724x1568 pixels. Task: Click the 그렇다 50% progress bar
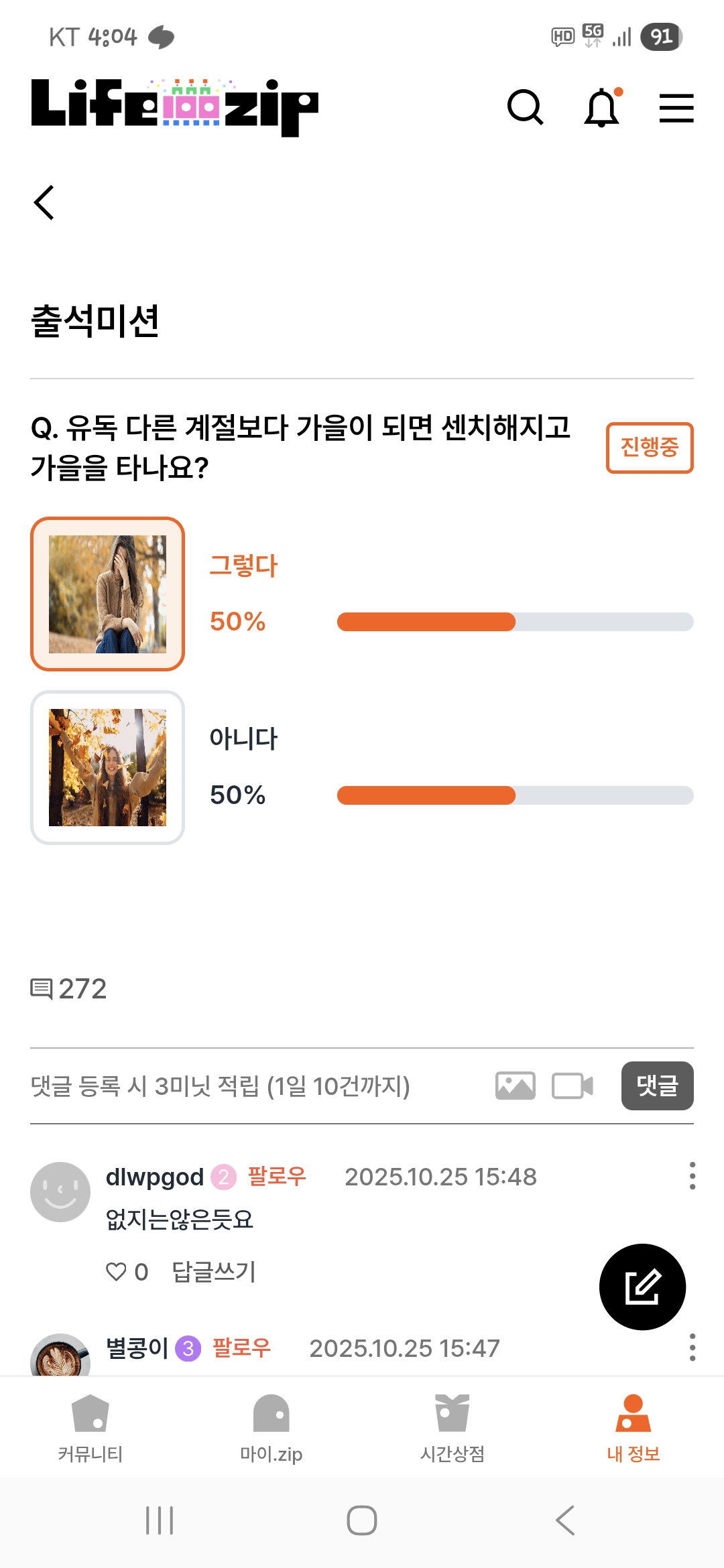(515, 622)
